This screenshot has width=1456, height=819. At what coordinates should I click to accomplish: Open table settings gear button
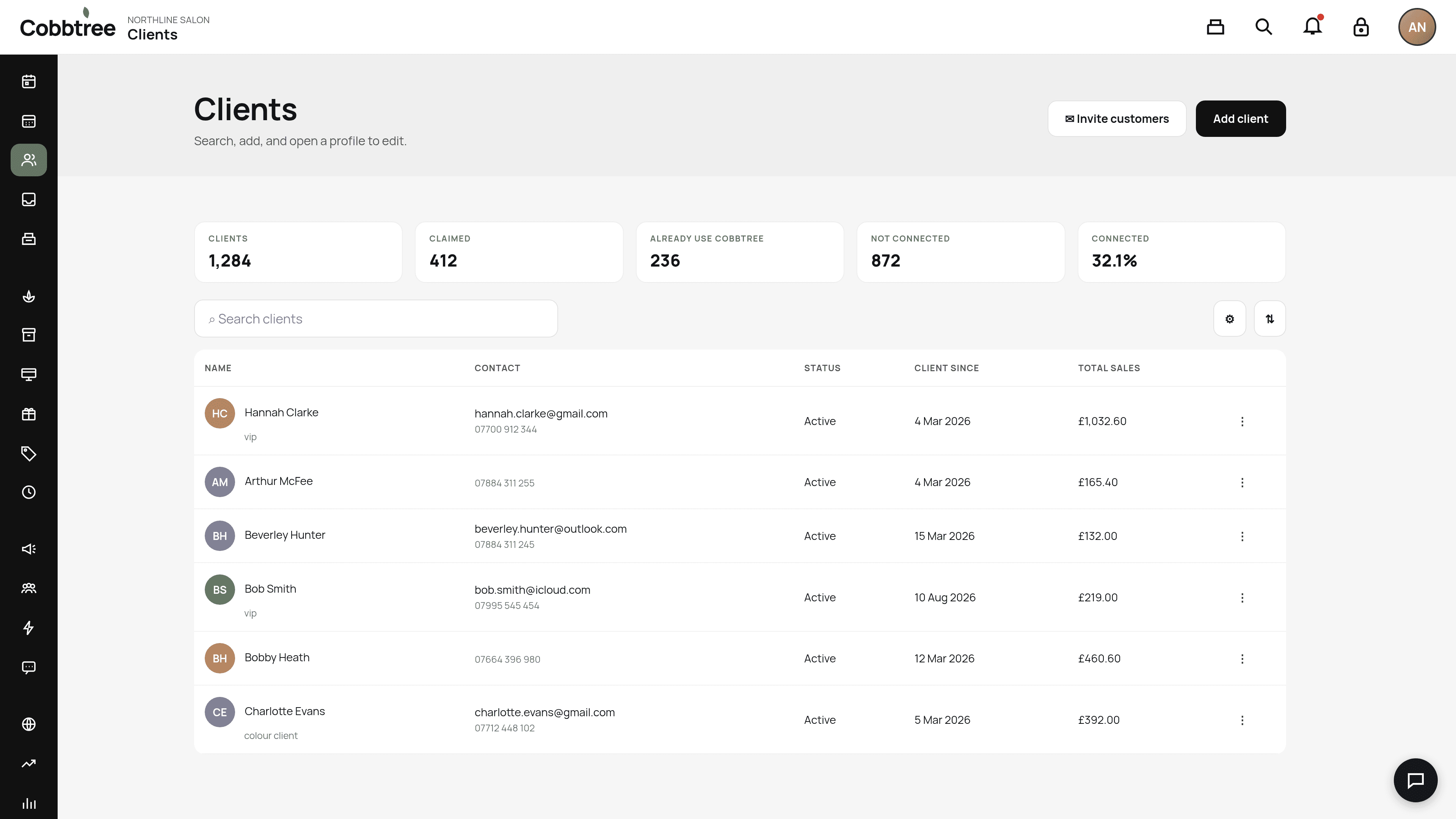click(1230, 319)
